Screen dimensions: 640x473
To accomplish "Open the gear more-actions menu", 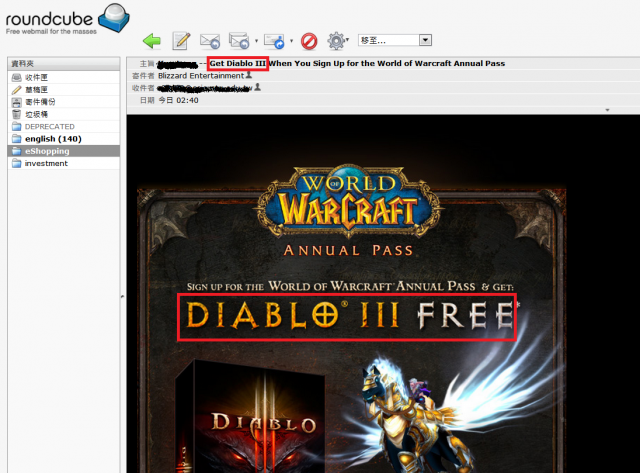I will 338,40.
